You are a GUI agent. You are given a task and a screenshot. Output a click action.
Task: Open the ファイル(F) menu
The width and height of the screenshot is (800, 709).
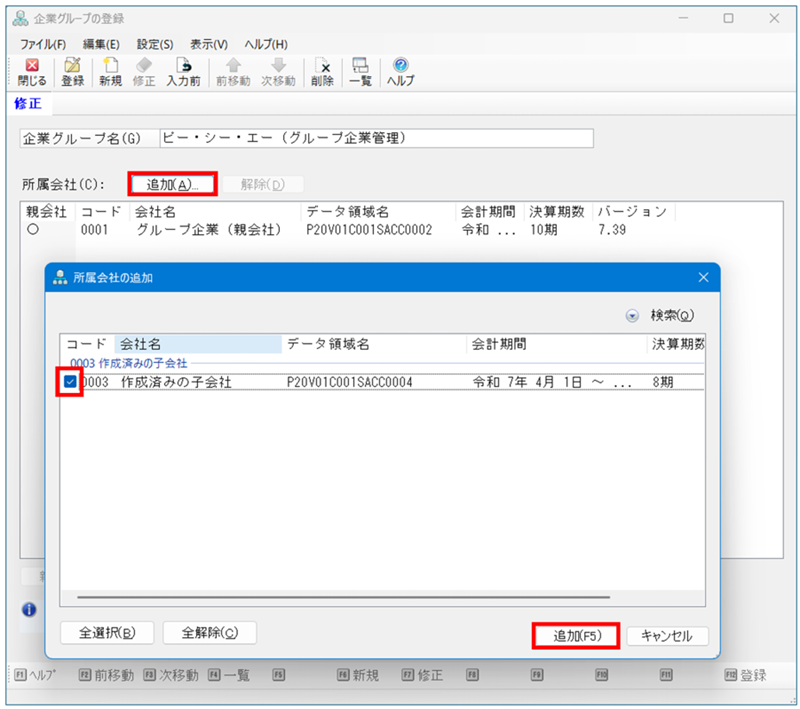(x=43, y=44)
